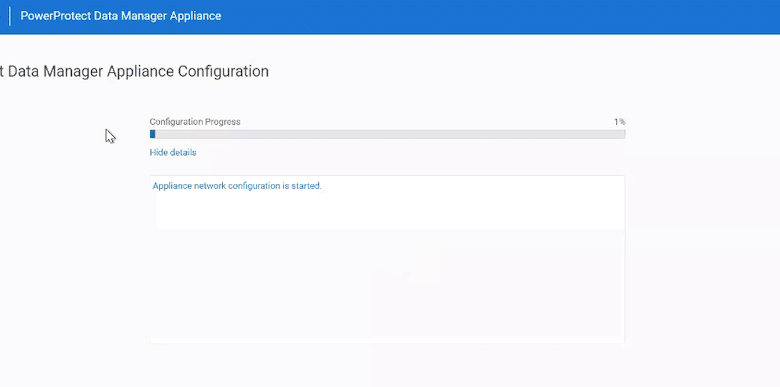This screenshot has width=780, height=387.
Task: Click the Hide details link
Action: 173,153
